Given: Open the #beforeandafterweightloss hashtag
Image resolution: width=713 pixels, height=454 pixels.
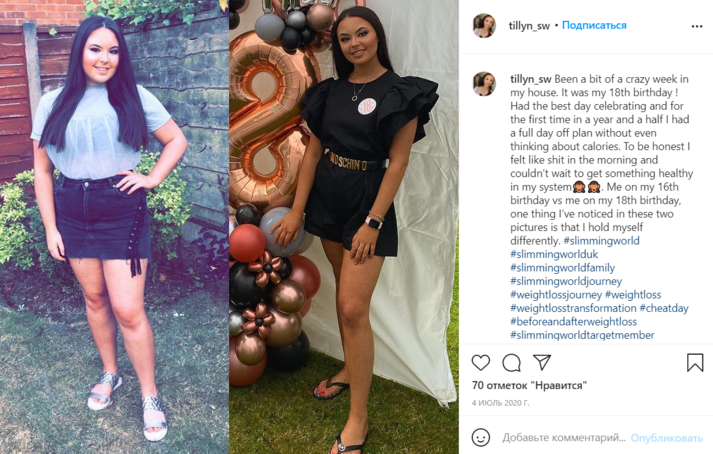Looking at the screenshot, I should 573,322.
